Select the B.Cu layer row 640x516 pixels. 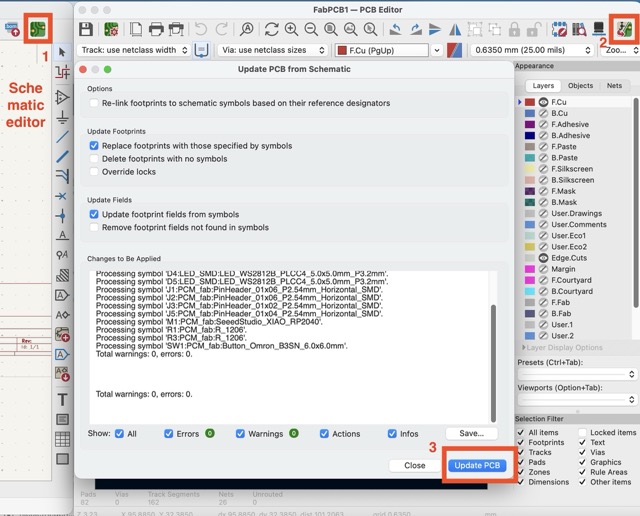click(576, 113)
